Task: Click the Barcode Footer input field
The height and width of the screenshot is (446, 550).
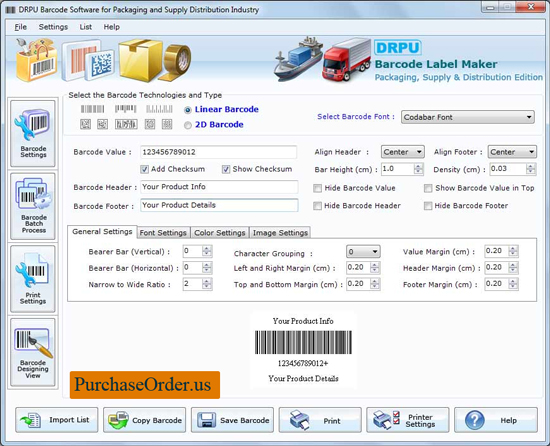Action: [219, 205]
